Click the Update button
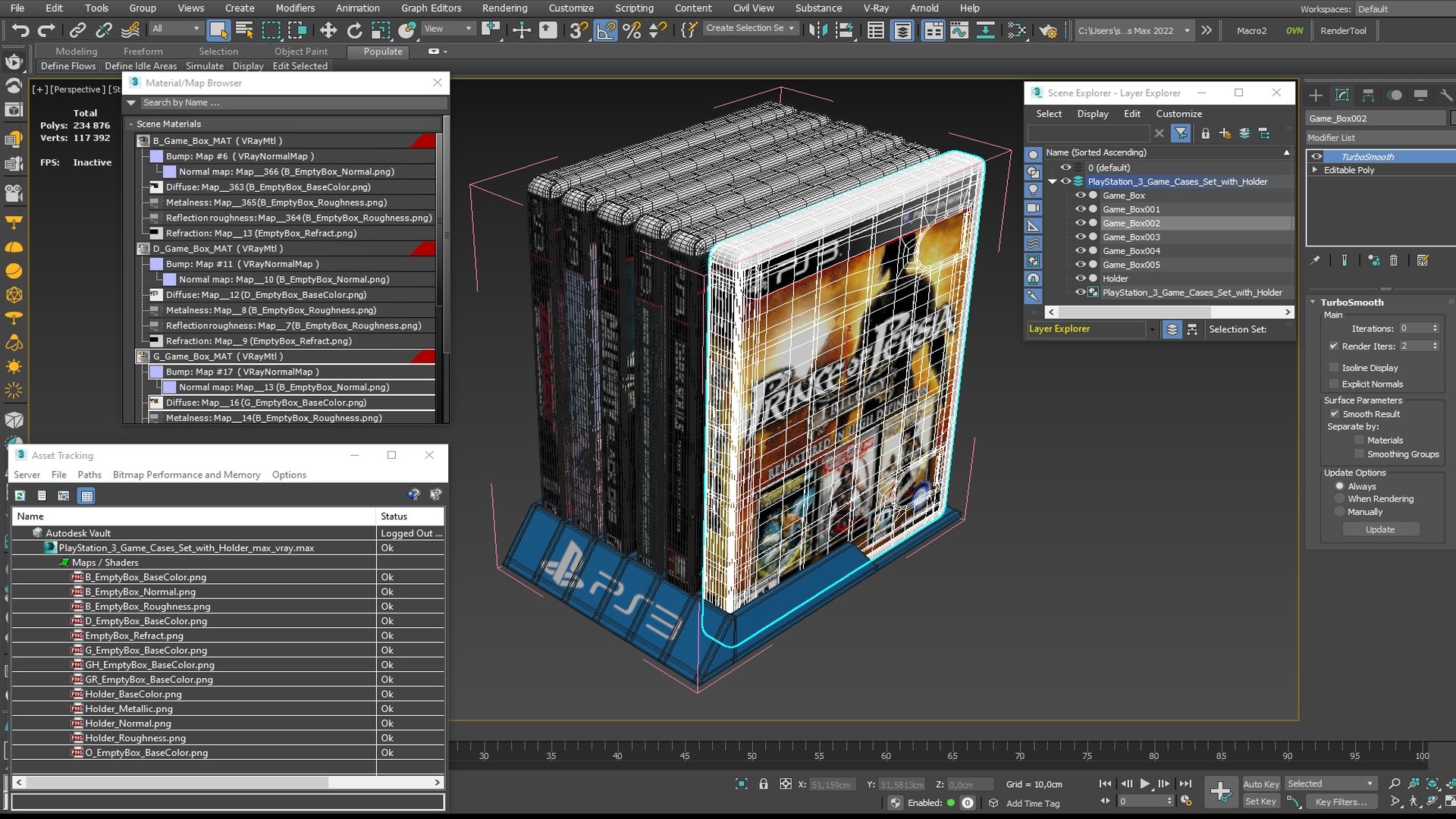 pos(1380,529)
